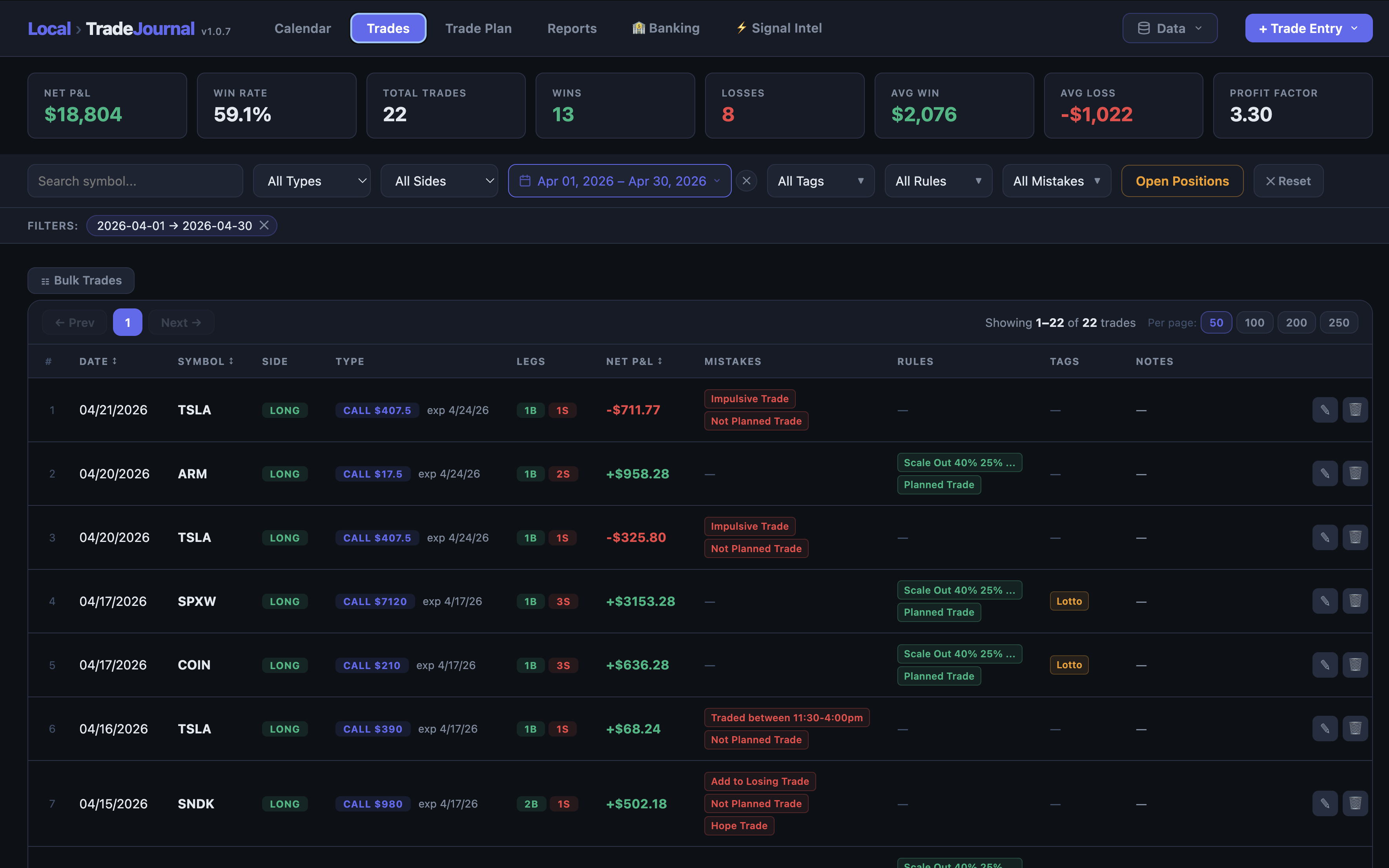Image resolution: width=1389 pixels, height=868 pixels.
Task: Open the Data dropdown menu
Action: click(x=1169, y=28)
